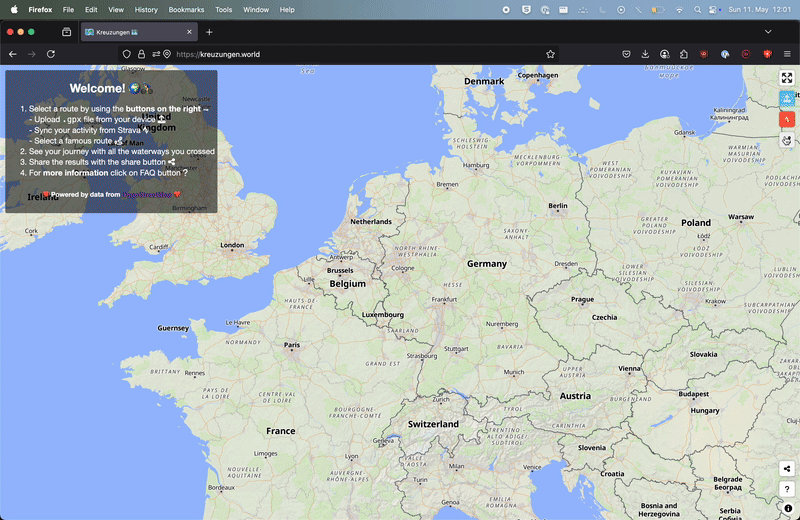Open Firefox account icon
The height and width of the screenshot is (520, 800).
click(x=664, y=54)
